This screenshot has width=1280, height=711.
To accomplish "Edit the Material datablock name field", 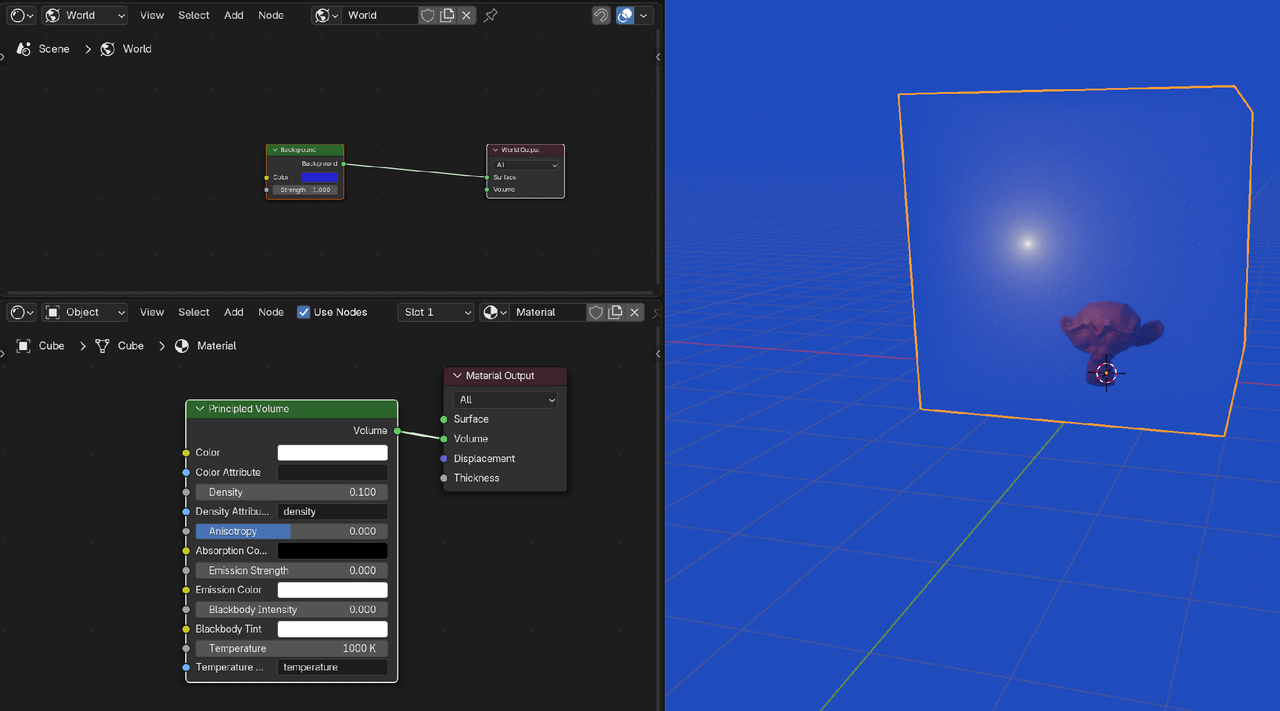I will tap(548, 312).
